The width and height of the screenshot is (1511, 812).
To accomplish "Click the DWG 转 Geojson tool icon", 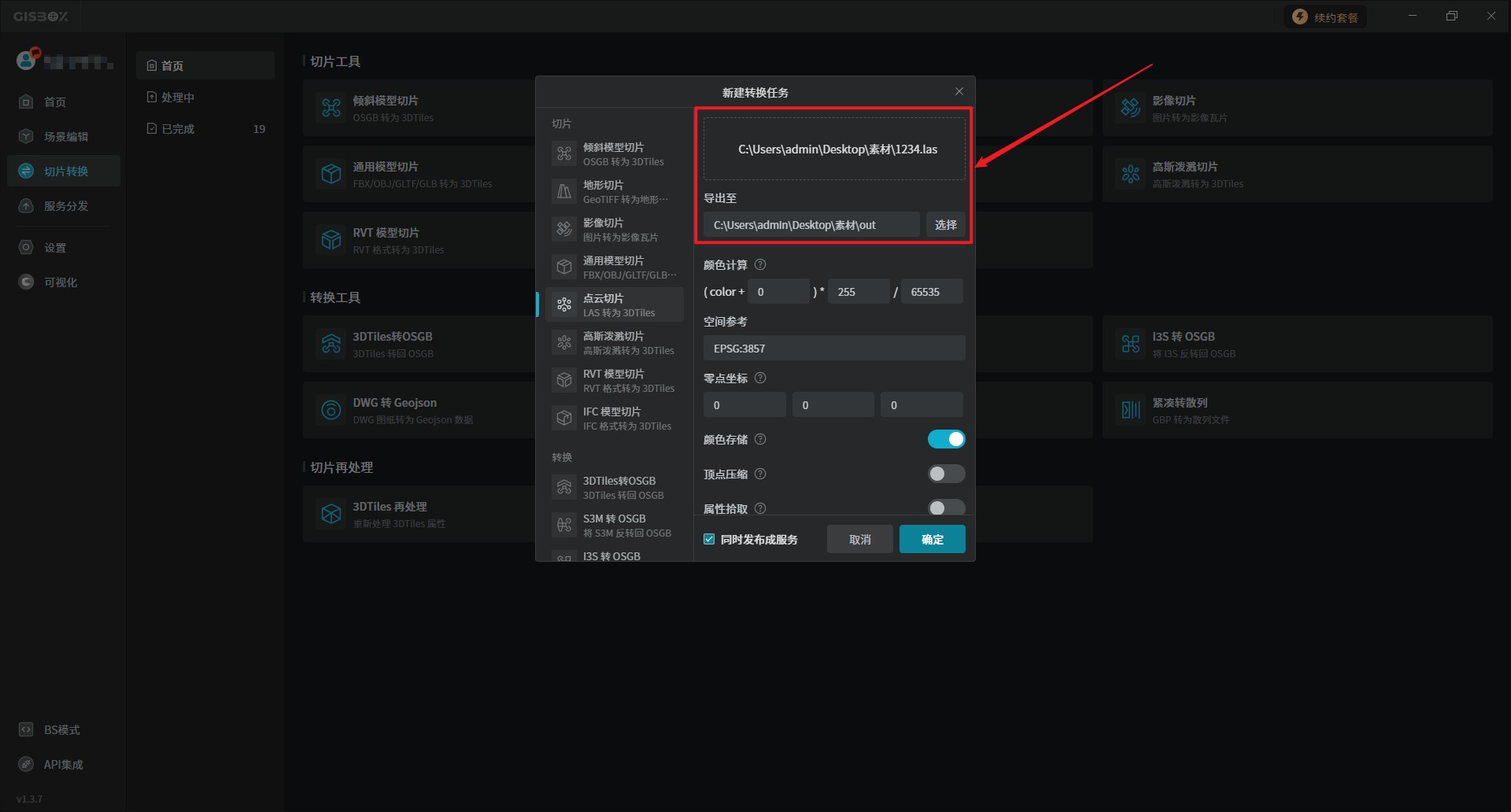I will coord(331,410).
